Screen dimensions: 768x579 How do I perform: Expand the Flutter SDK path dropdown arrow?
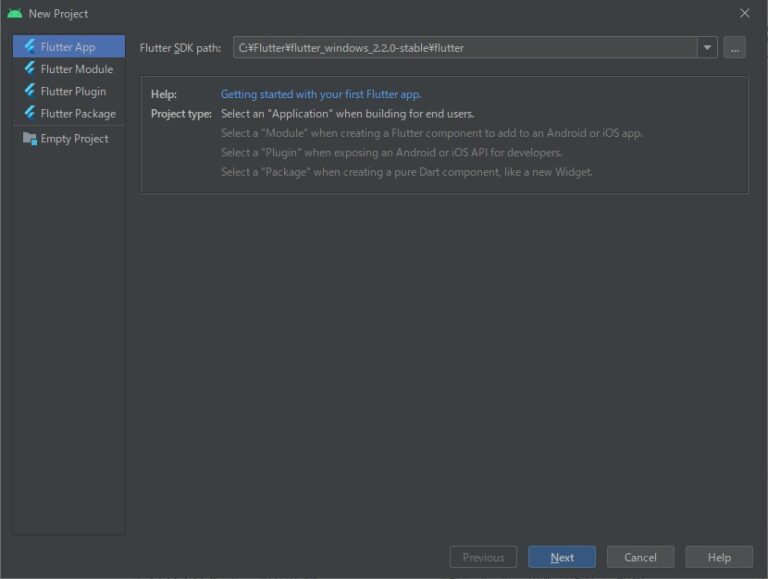707,48
